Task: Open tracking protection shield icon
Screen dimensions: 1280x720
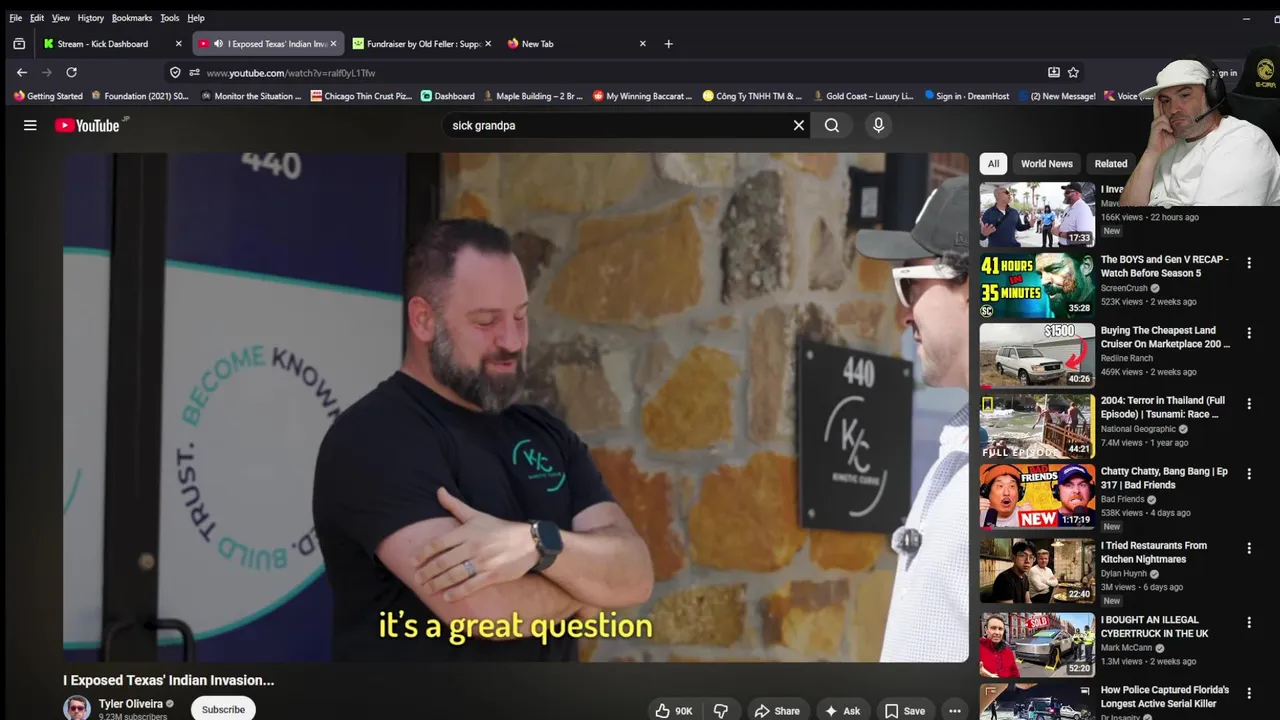Action: pyautogui.click(x=175, y=72)
